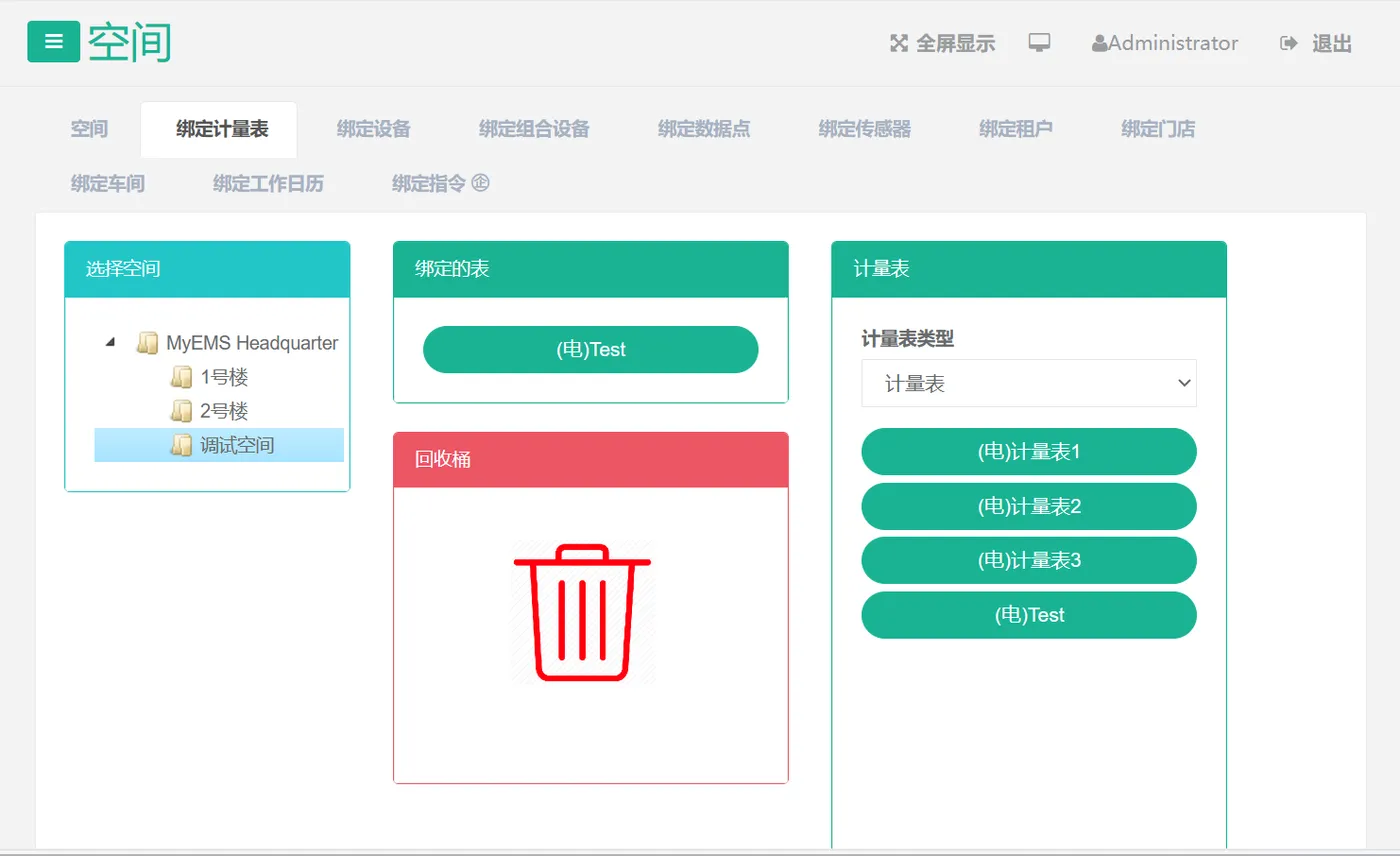Viewport: 1400px width, 856px height.
Task: Collapse the MyEMS Headquarter tree node
Action: pyautogui.click(x=112, y=341)
